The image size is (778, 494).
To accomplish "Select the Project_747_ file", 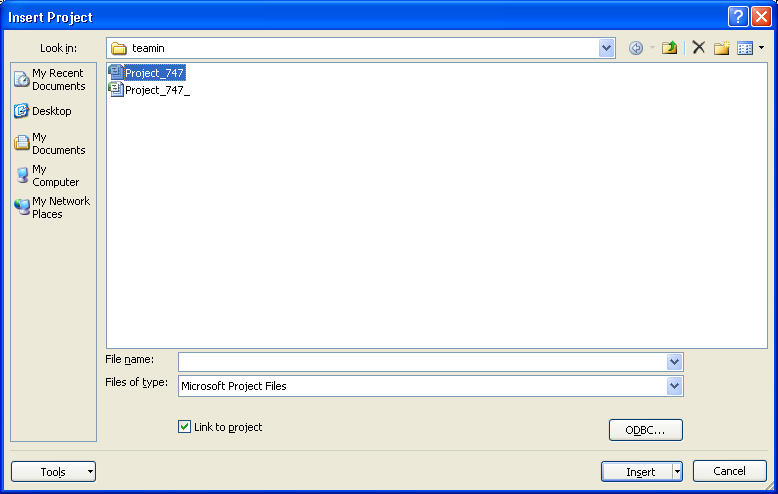I will point(149,90).
